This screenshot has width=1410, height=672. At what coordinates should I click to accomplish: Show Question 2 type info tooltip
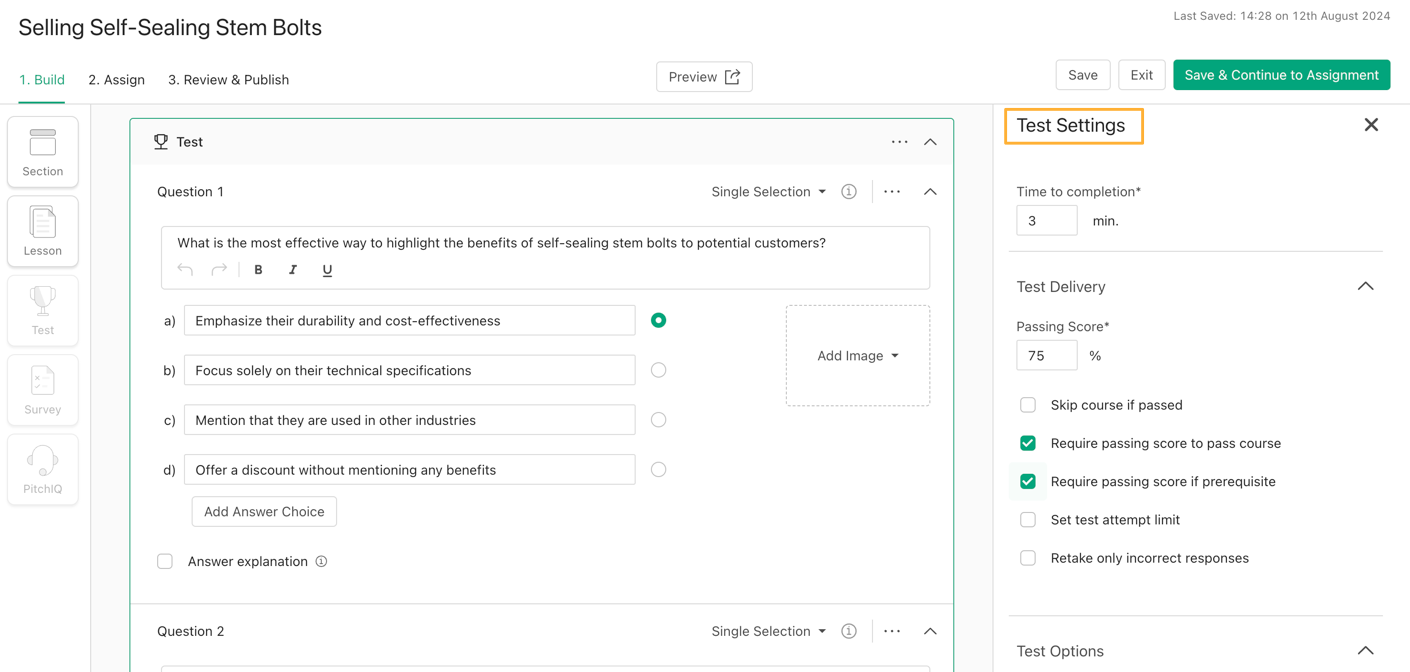[849, 632]
